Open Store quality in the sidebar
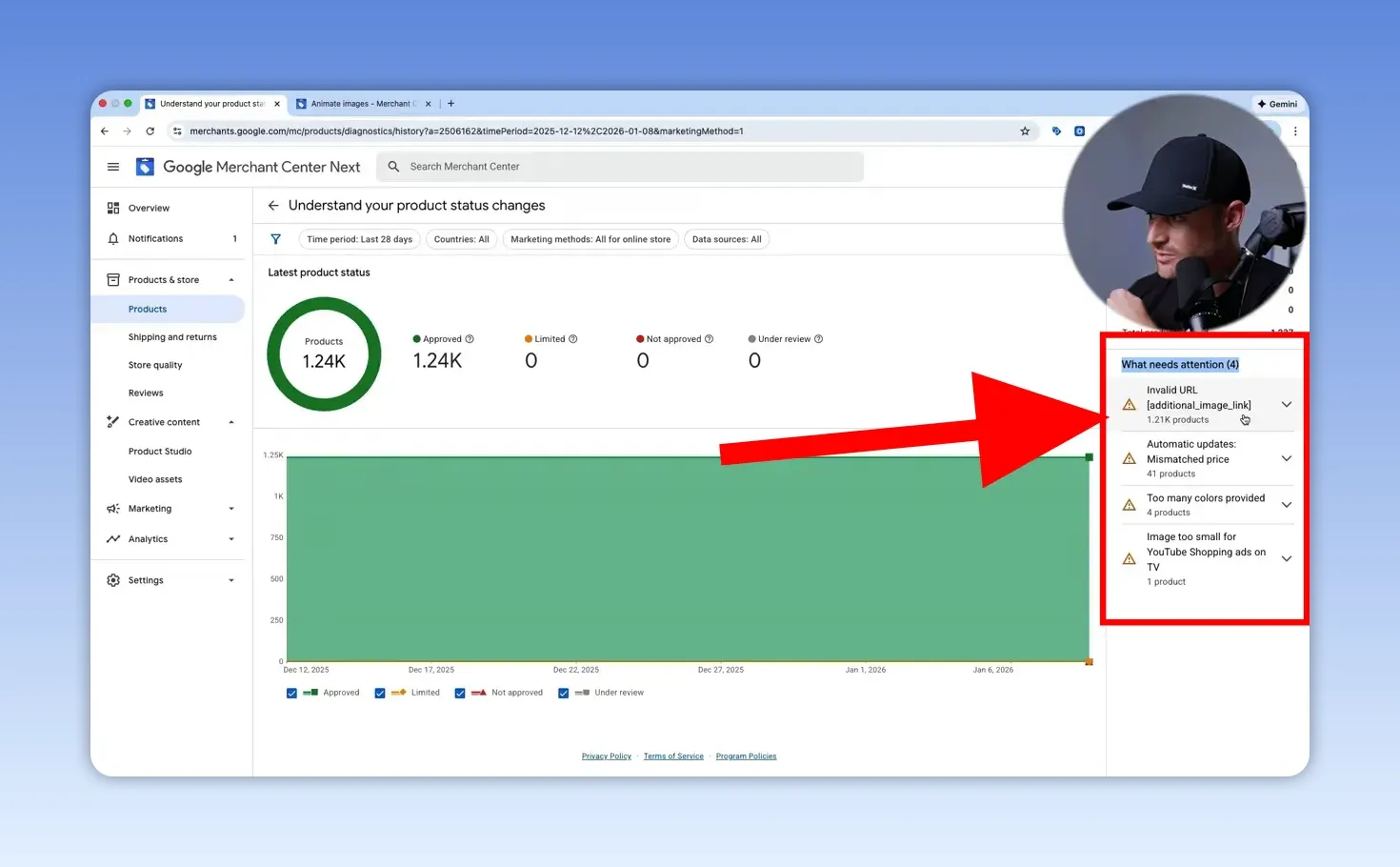The height and width of the screenshot is (867, 1400). [155, 365]
